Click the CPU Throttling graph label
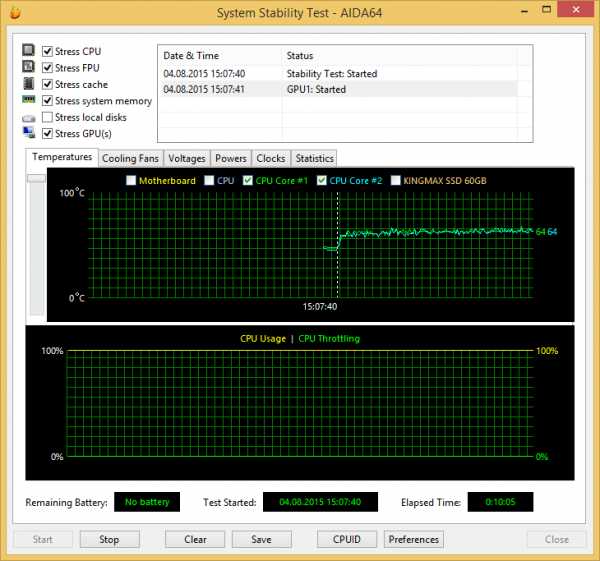600x561 pixels. 329,339
